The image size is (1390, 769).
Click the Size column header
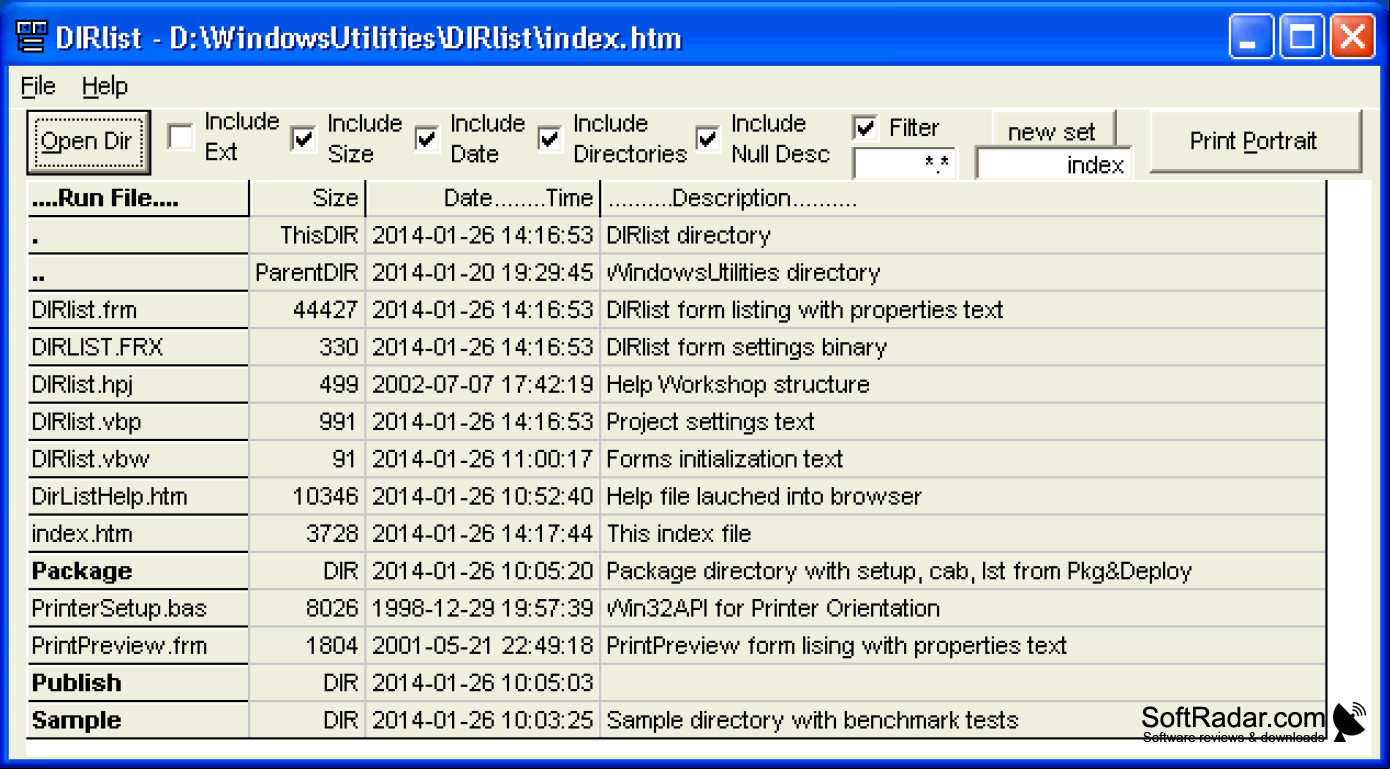(307, 198)
